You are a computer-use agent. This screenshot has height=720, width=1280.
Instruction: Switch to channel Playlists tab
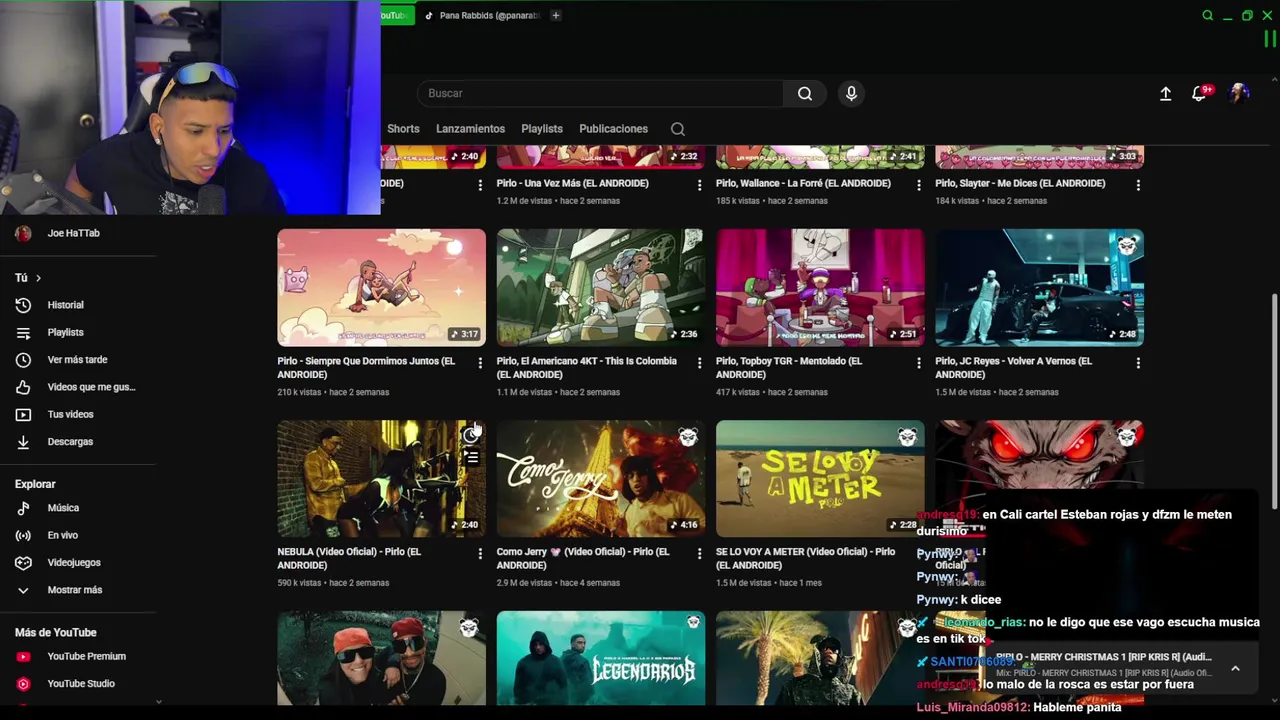pyautogui.click(x=542, y=129)
